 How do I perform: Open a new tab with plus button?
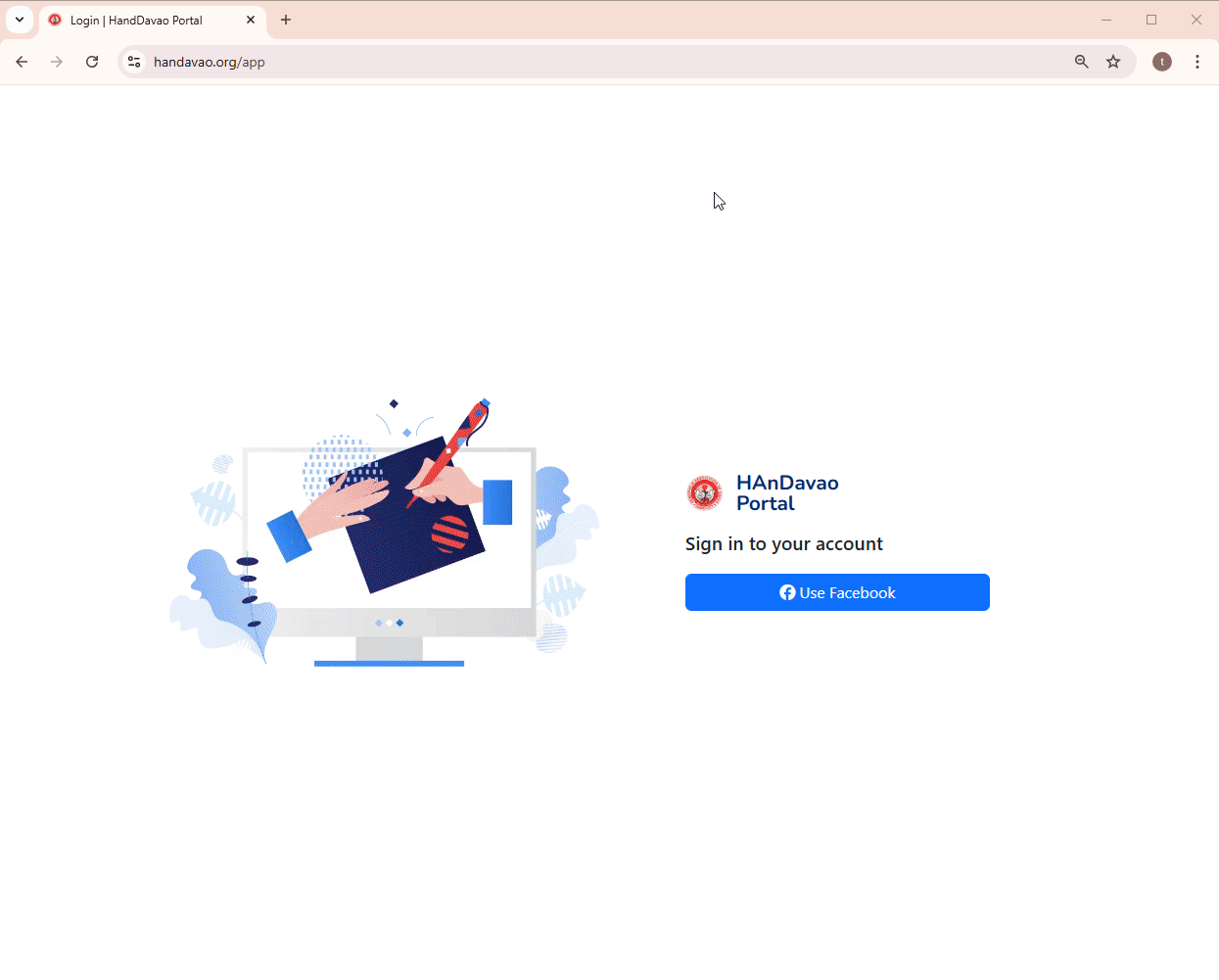click(x=286, y=20)
